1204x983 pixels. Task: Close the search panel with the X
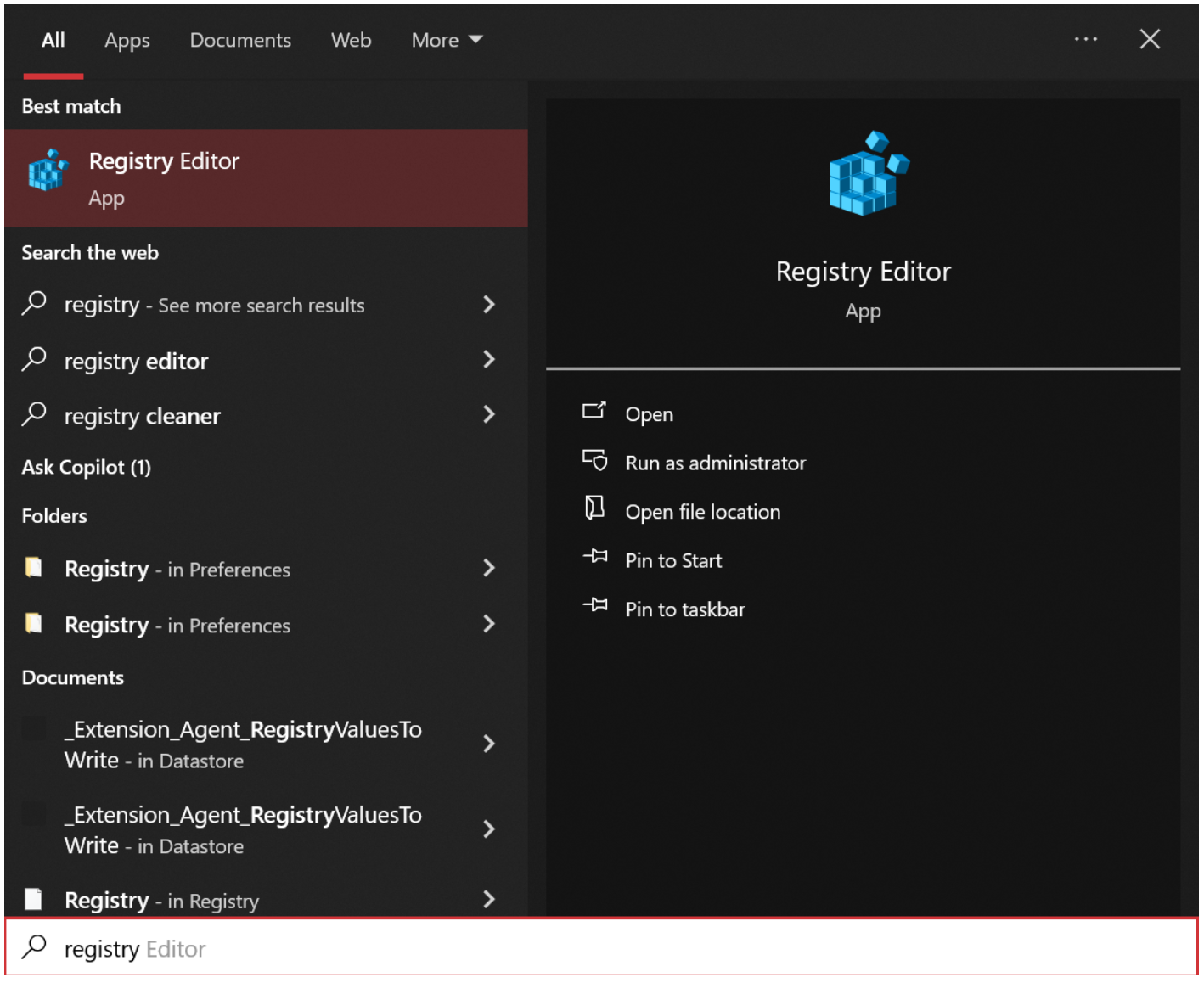tap(1150, 39)
